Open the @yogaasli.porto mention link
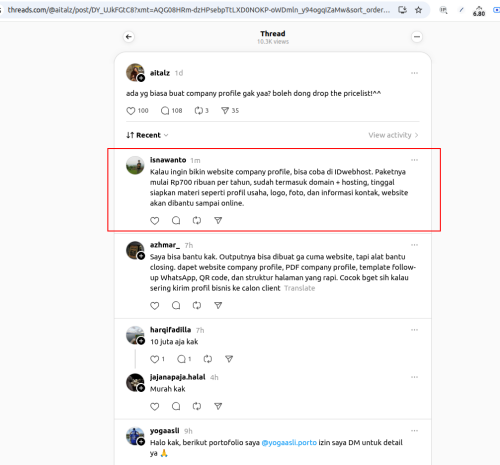Viewport: 500px width, 465px height. point(289,443)
